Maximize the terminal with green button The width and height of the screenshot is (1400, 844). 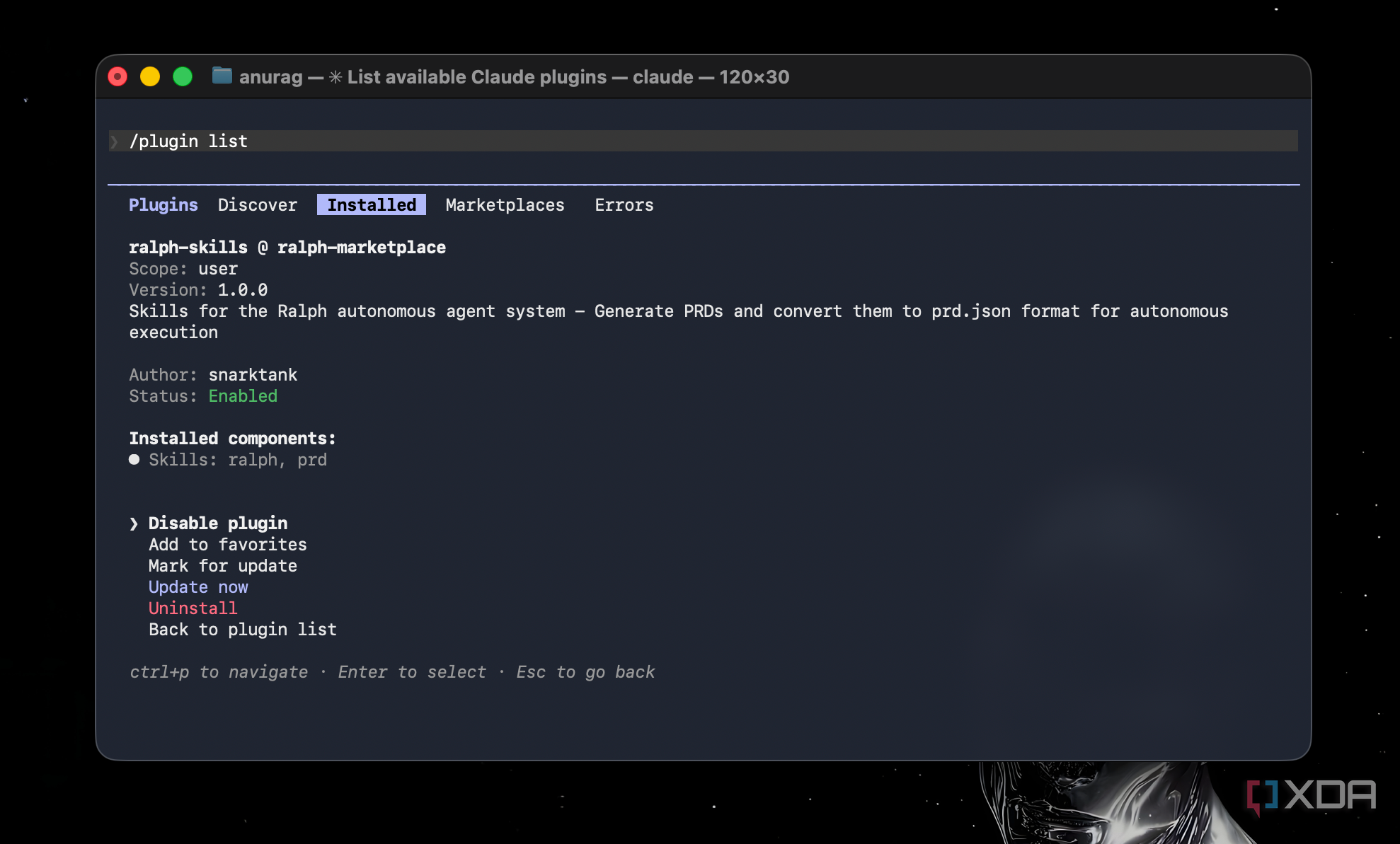coord(183,76)
